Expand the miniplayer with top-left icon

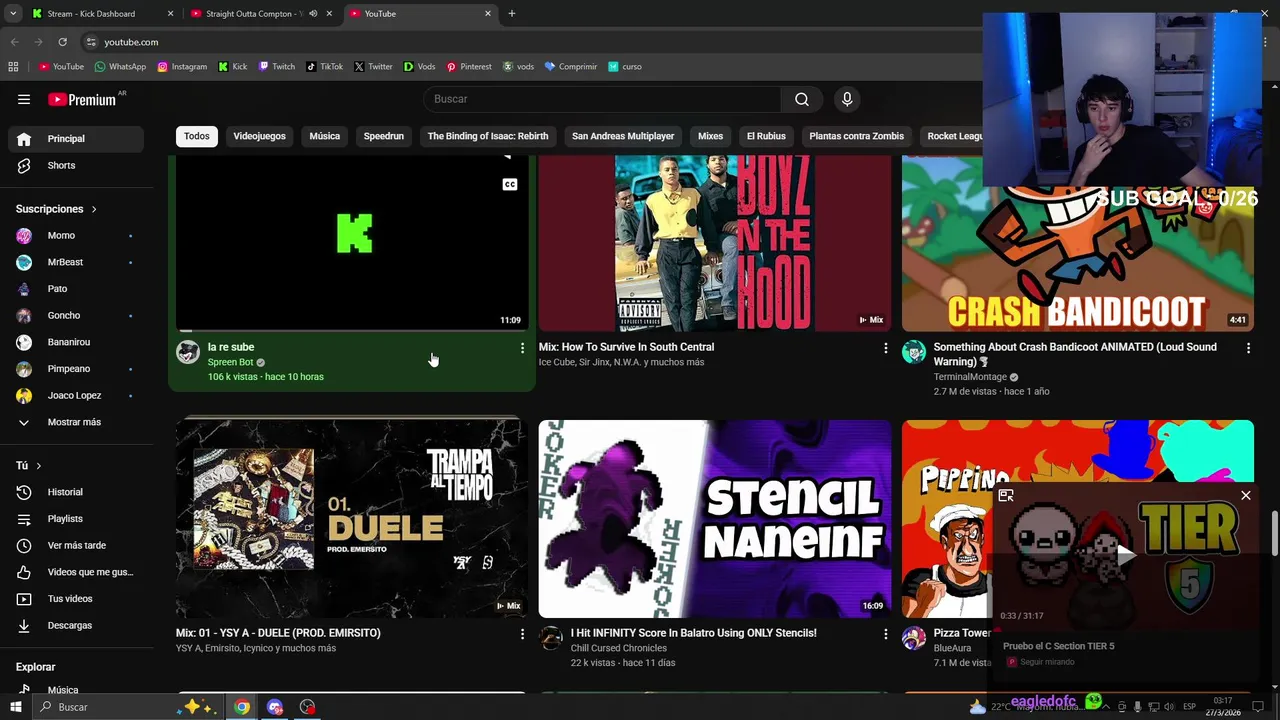click(1006, 496)
